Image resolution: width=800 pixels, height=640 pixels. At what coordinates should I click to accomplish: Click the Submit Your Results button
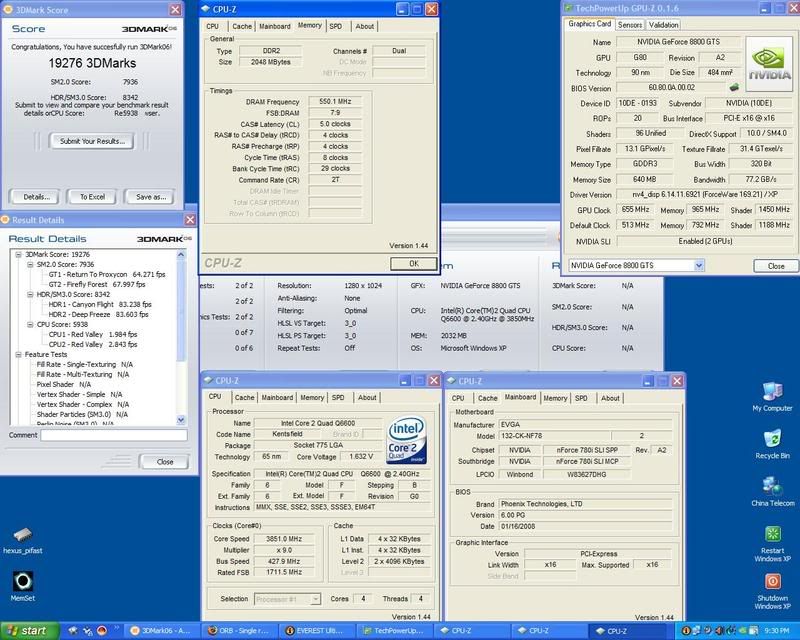tap(92, 142)
